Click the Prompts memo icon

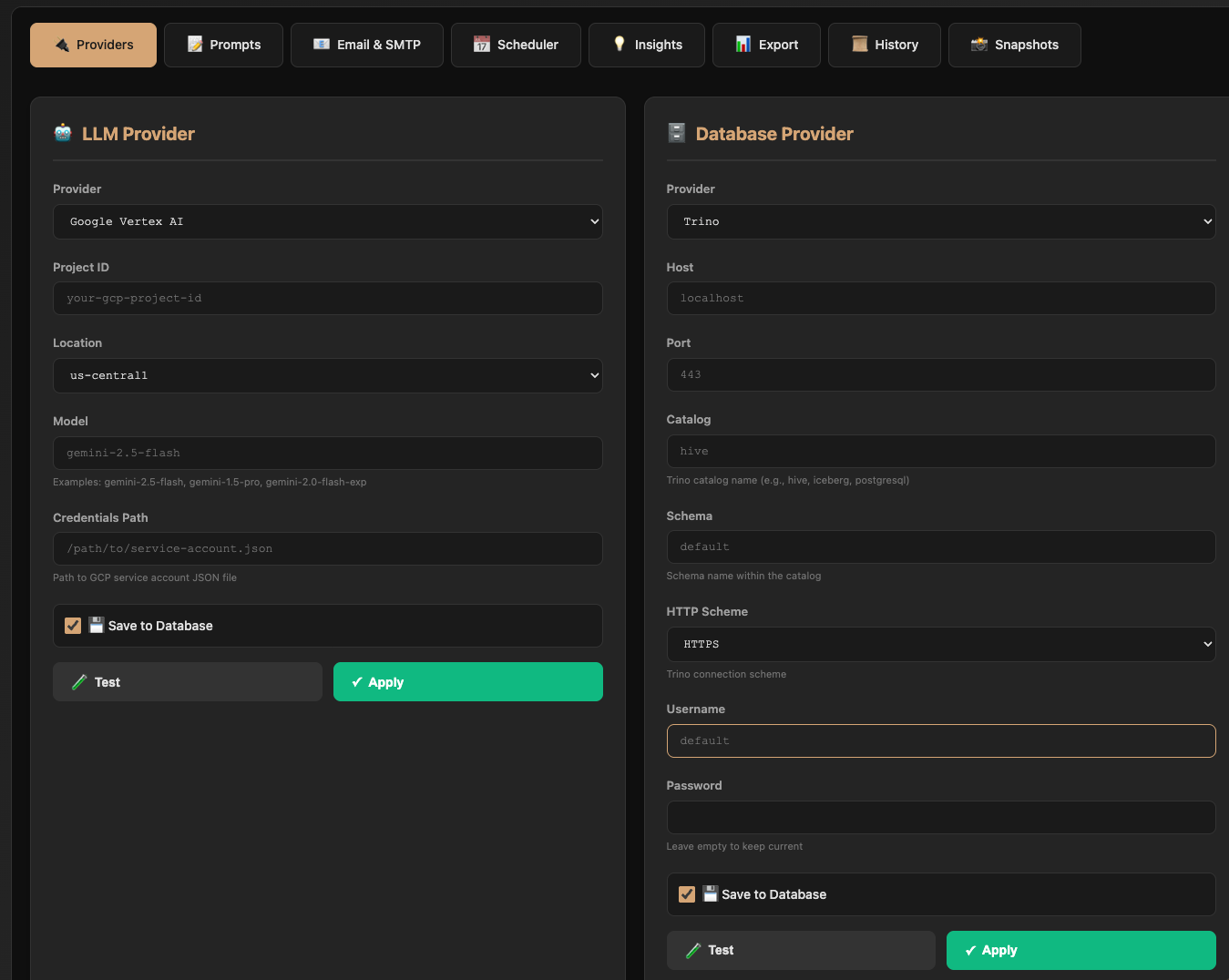tap(194, 44)
